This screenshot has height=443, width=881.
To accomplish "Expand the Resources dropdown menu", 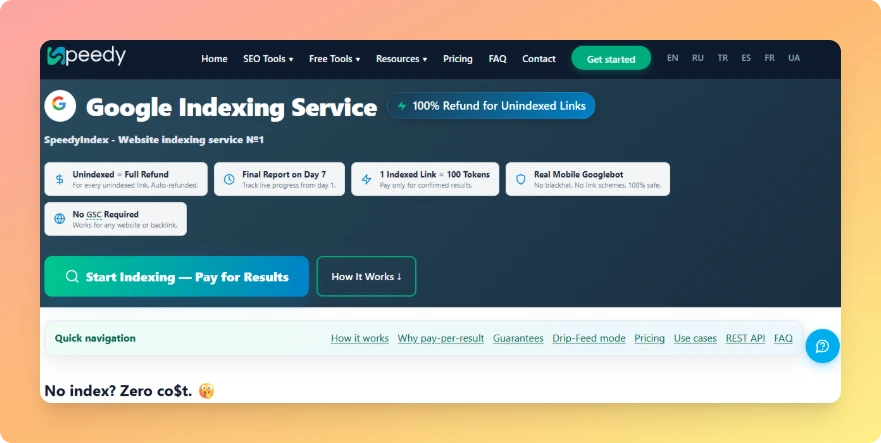I will pyautogui.click(x=401, y=59).
